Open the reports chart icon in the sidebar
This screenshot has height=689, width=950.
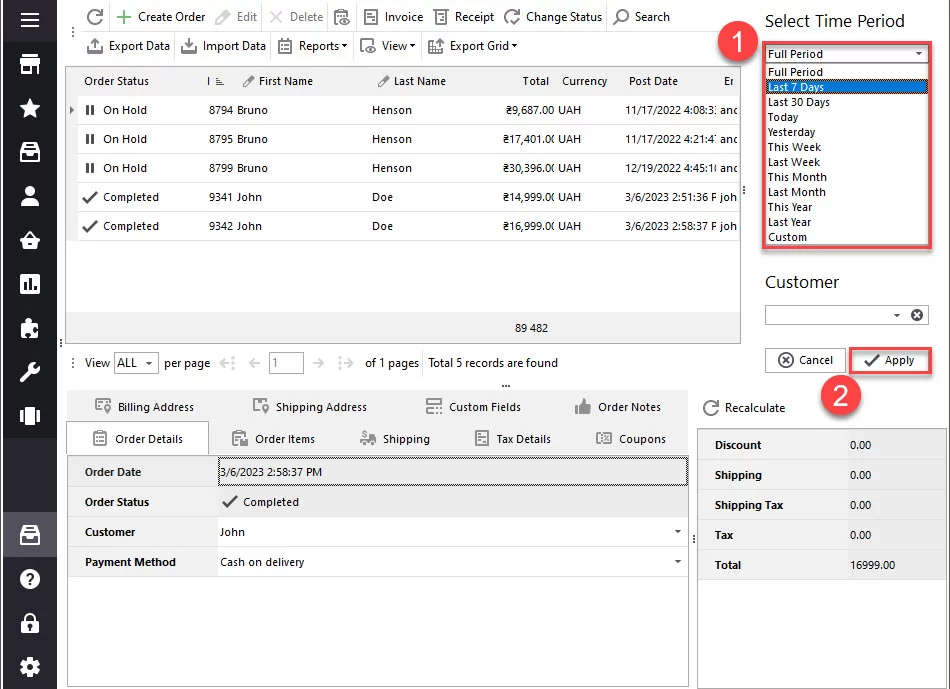pyautogui.click(x=30, y=285)
